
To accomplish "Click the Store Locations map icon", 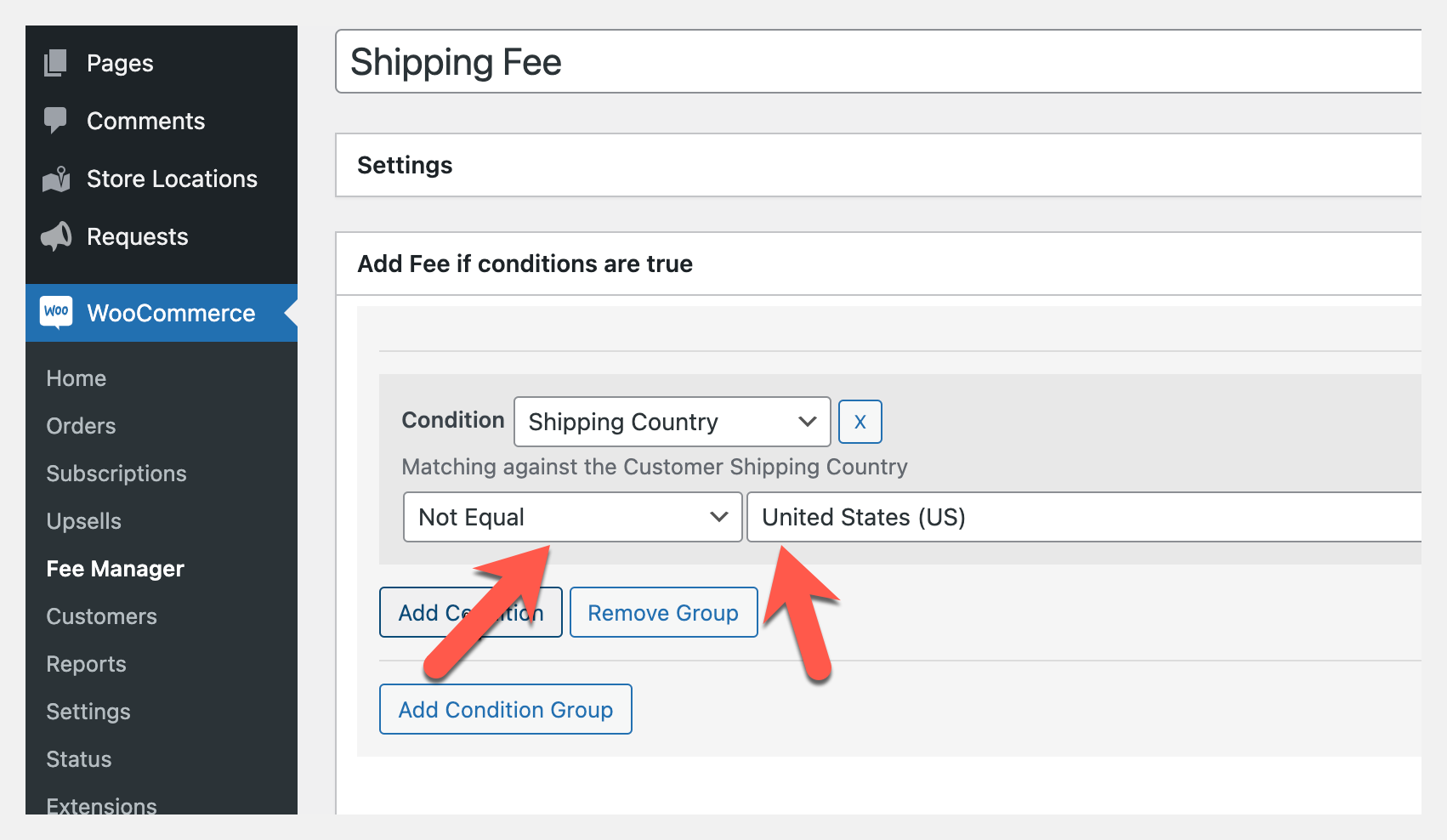I will coord(56,179).
